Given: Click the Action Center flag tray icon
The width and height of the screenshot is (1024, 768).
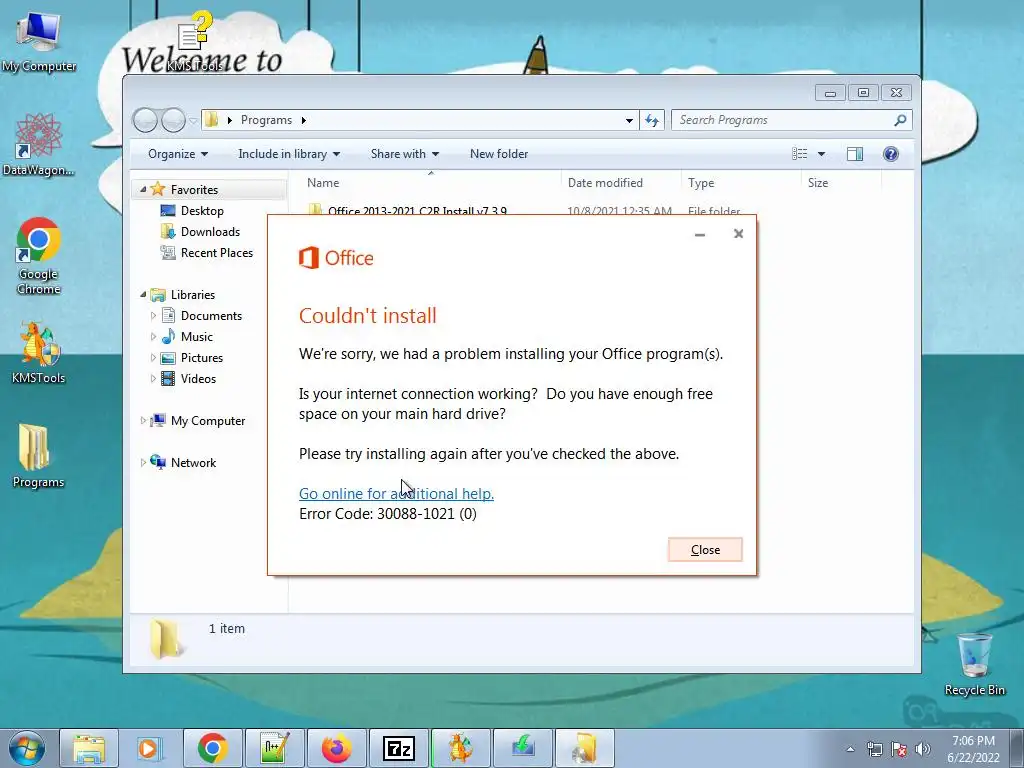Looking at the screenshot, I should point(899,749).
